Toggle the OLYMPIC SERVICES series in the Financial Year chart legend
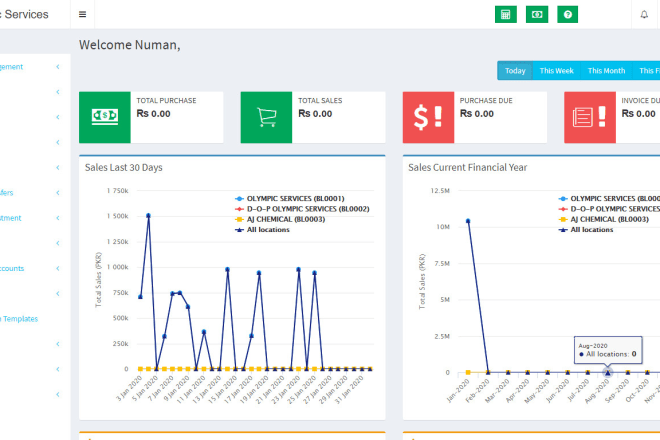Viewport: 660px width, 440px height. (x=609, y=198)
